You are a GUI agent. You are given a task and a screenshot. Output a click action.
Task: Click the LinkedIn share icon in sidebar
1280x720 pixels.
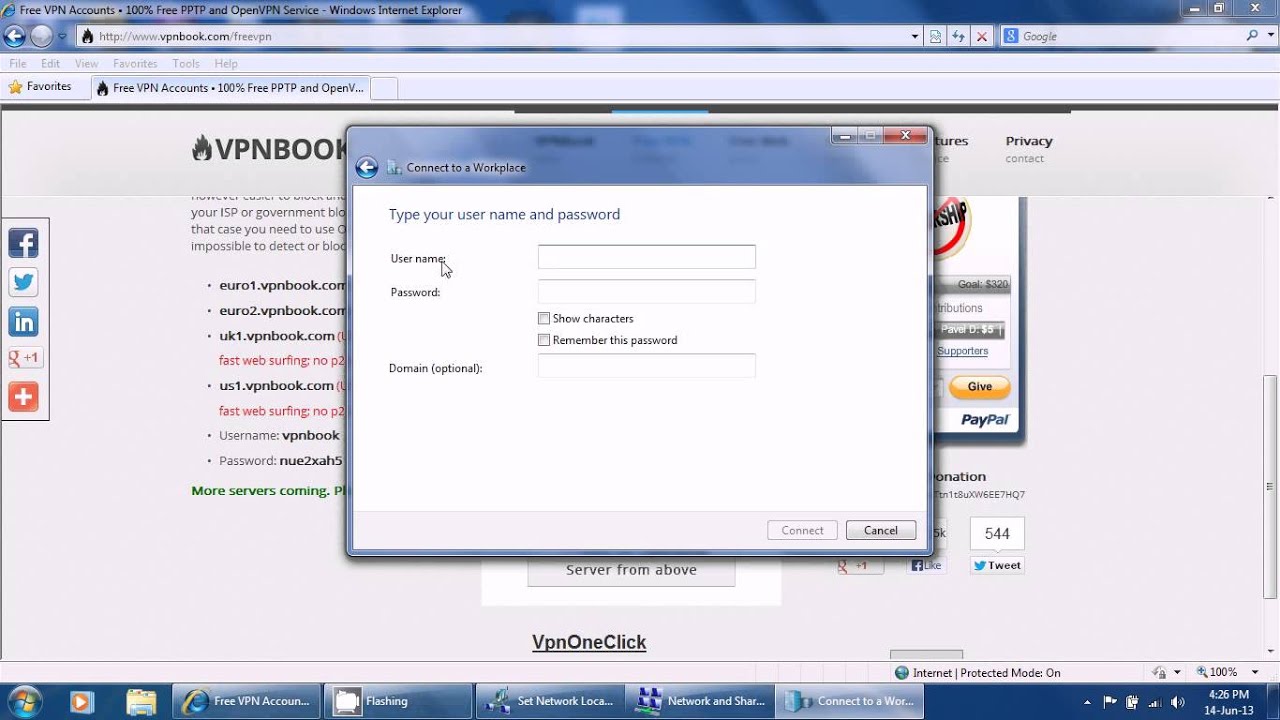click(x=23, y=321)
